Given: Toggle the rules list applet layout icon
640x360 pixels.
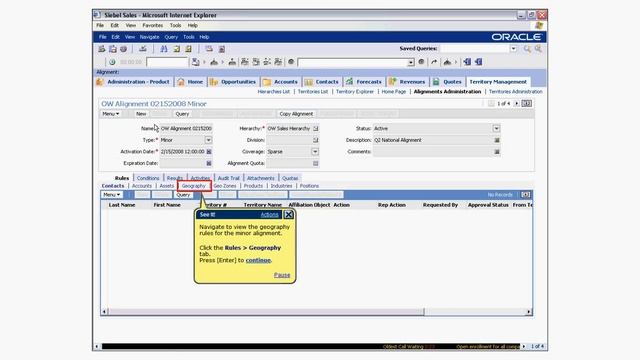Looking at the screenshot, I should point(526,195).
